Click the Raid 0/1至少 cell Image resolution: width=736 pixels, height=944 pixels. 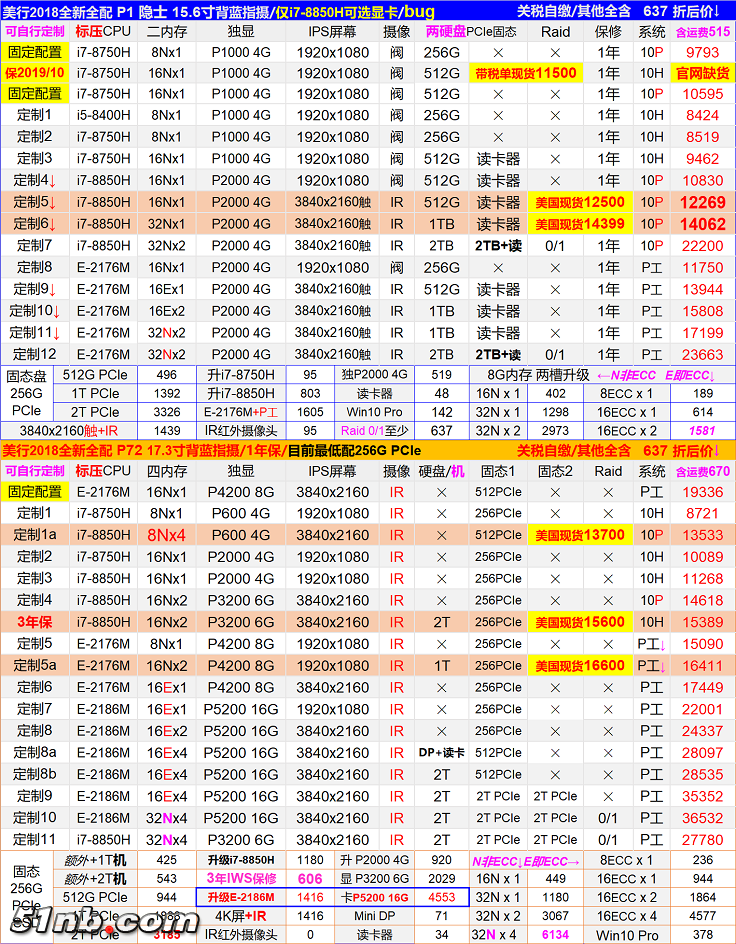[374, 430]
